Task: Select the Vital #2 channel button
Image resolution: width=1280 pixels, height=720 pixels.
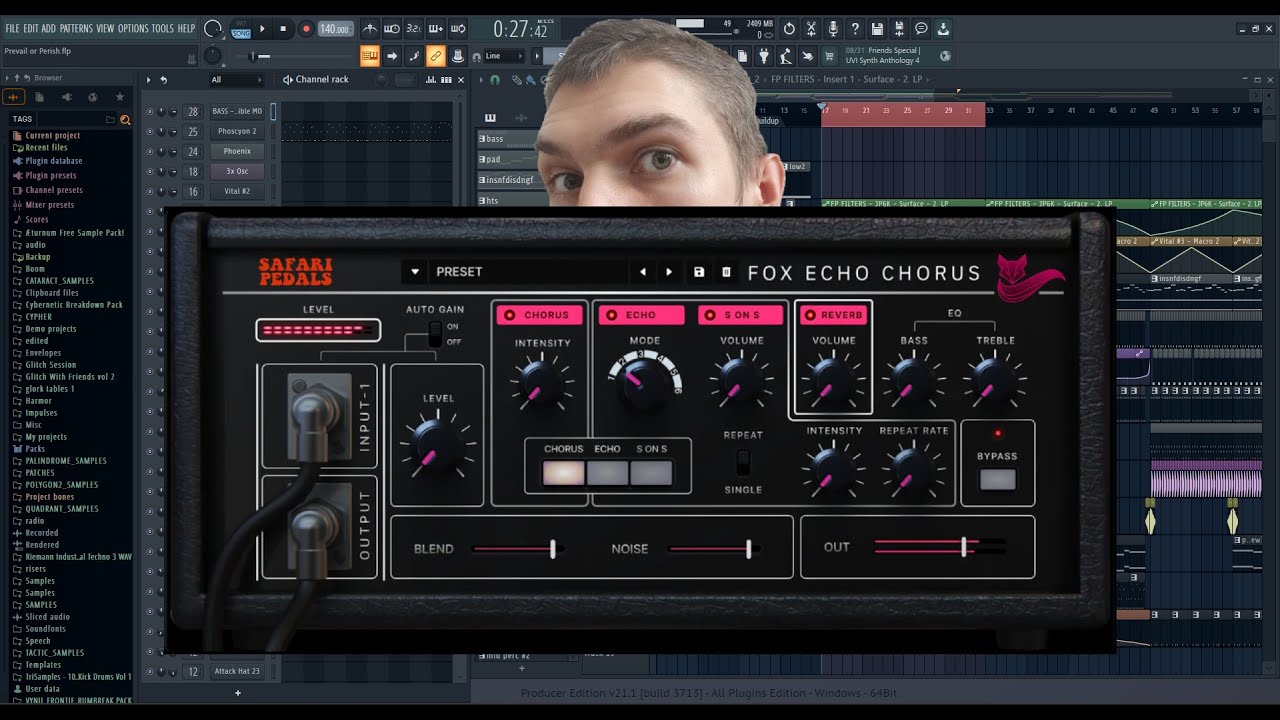Action: (x=237, y=191)
